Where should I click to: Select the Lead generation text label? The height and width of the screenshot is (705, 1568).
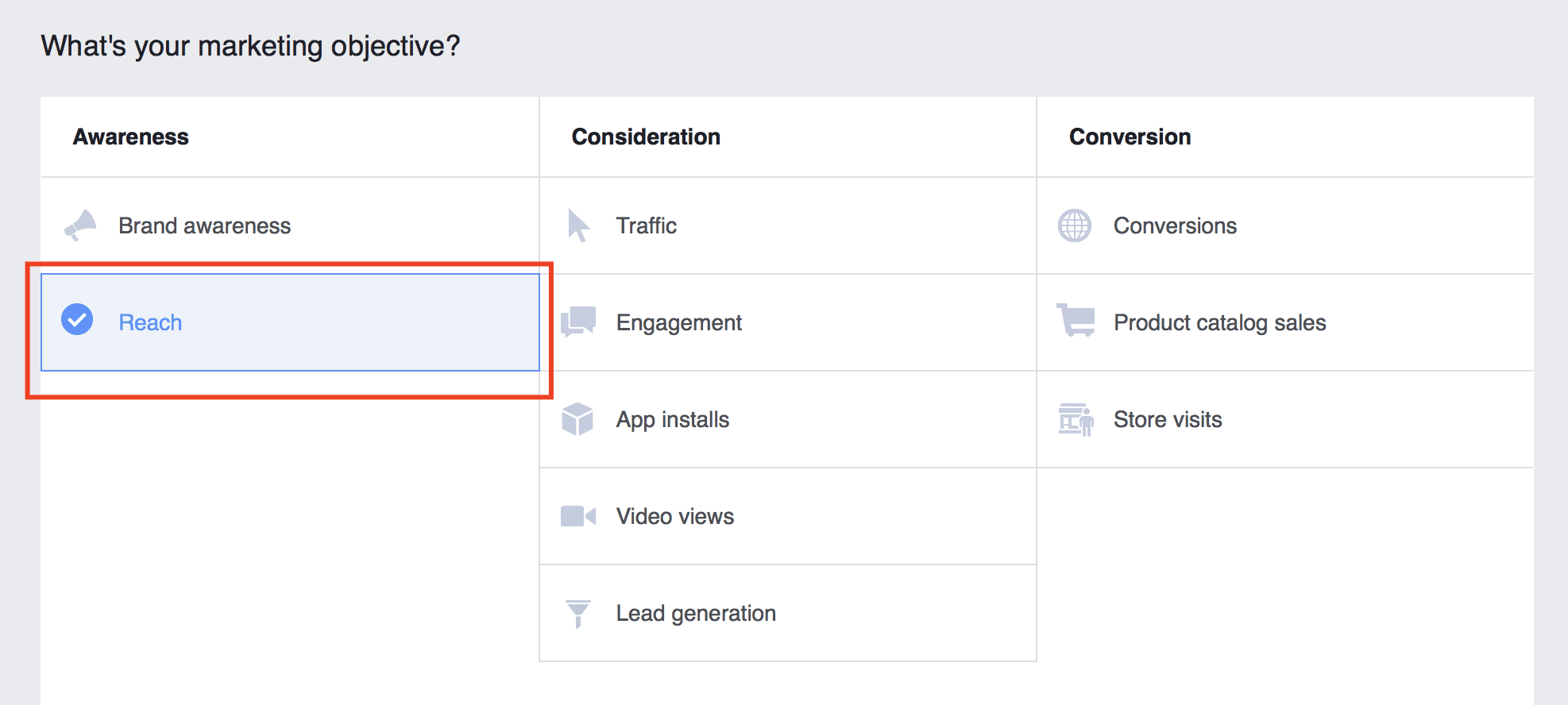pyautogui.click(x=696, y=614)
